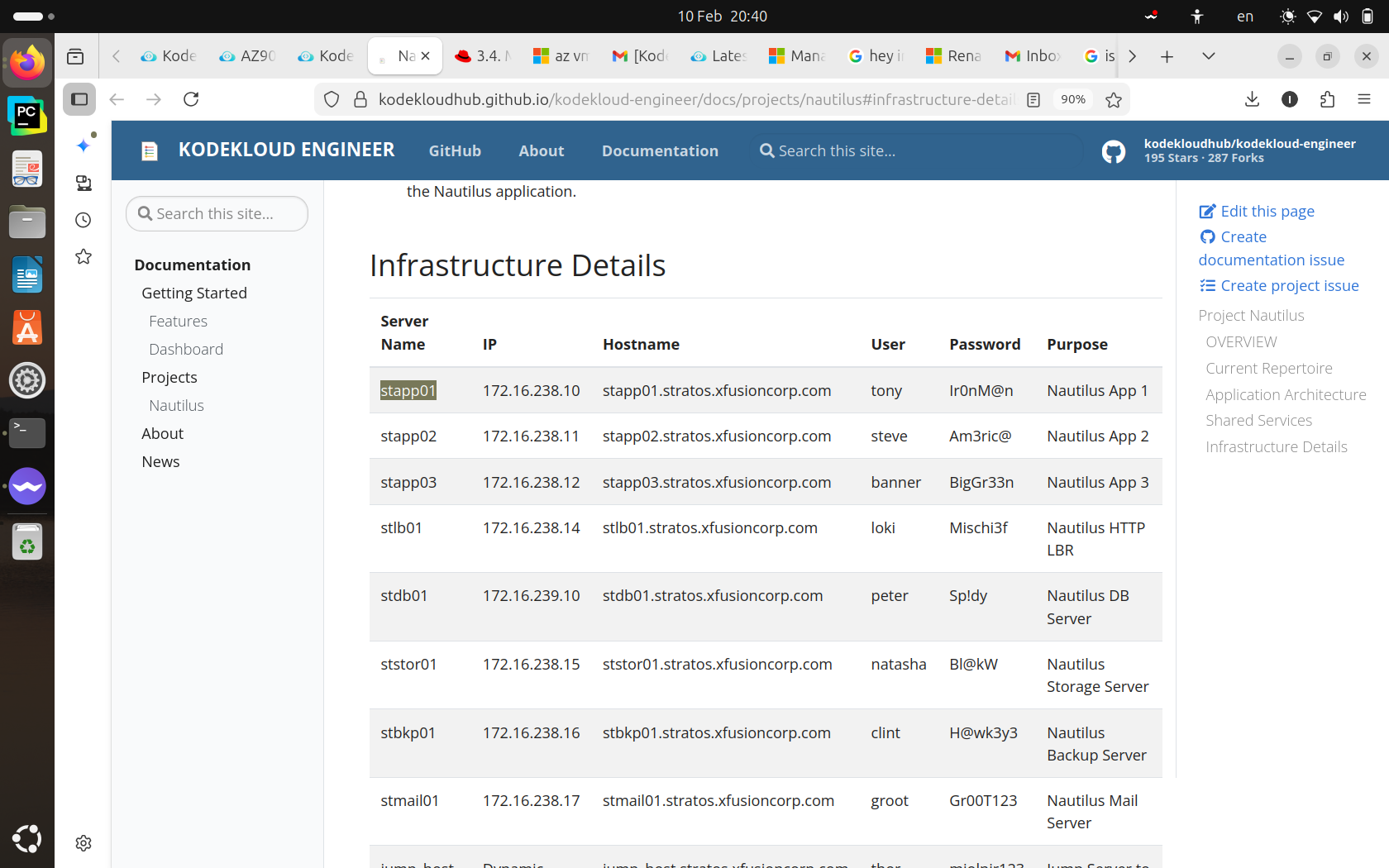Image resolution: width=1389 pixels, height=868 pixels.
Task: Open the Firefox application menu
Action: coord(1364,99)
